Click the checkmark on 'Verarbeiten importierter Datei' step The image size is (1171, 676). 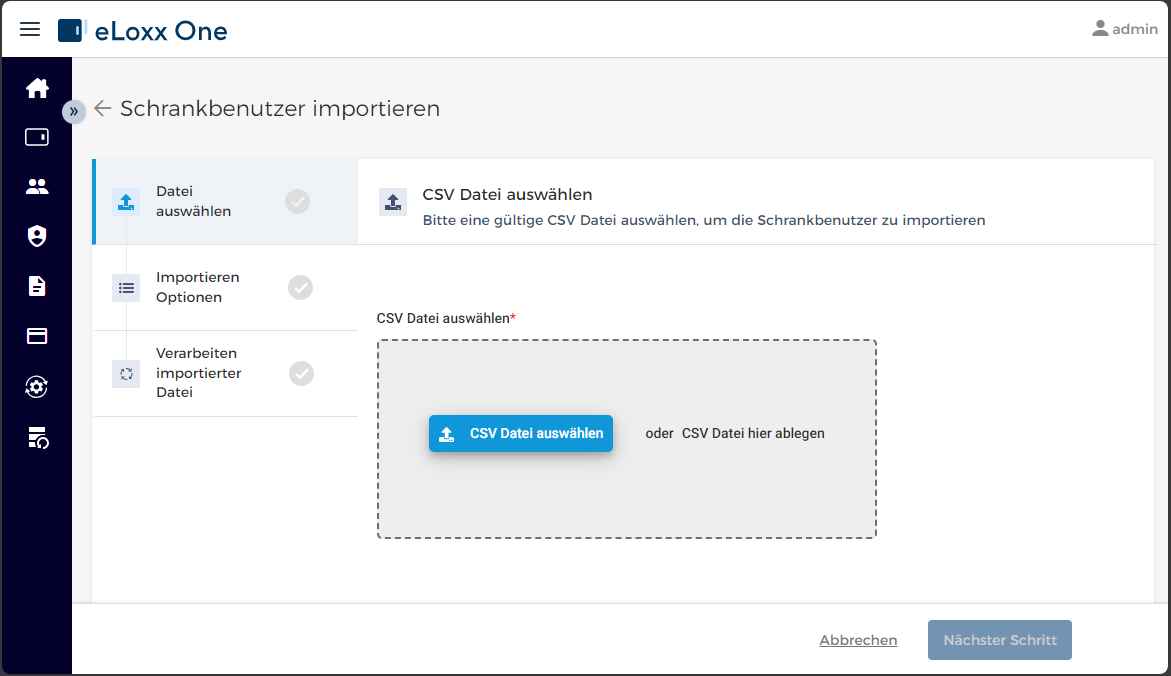click(302, 373)
